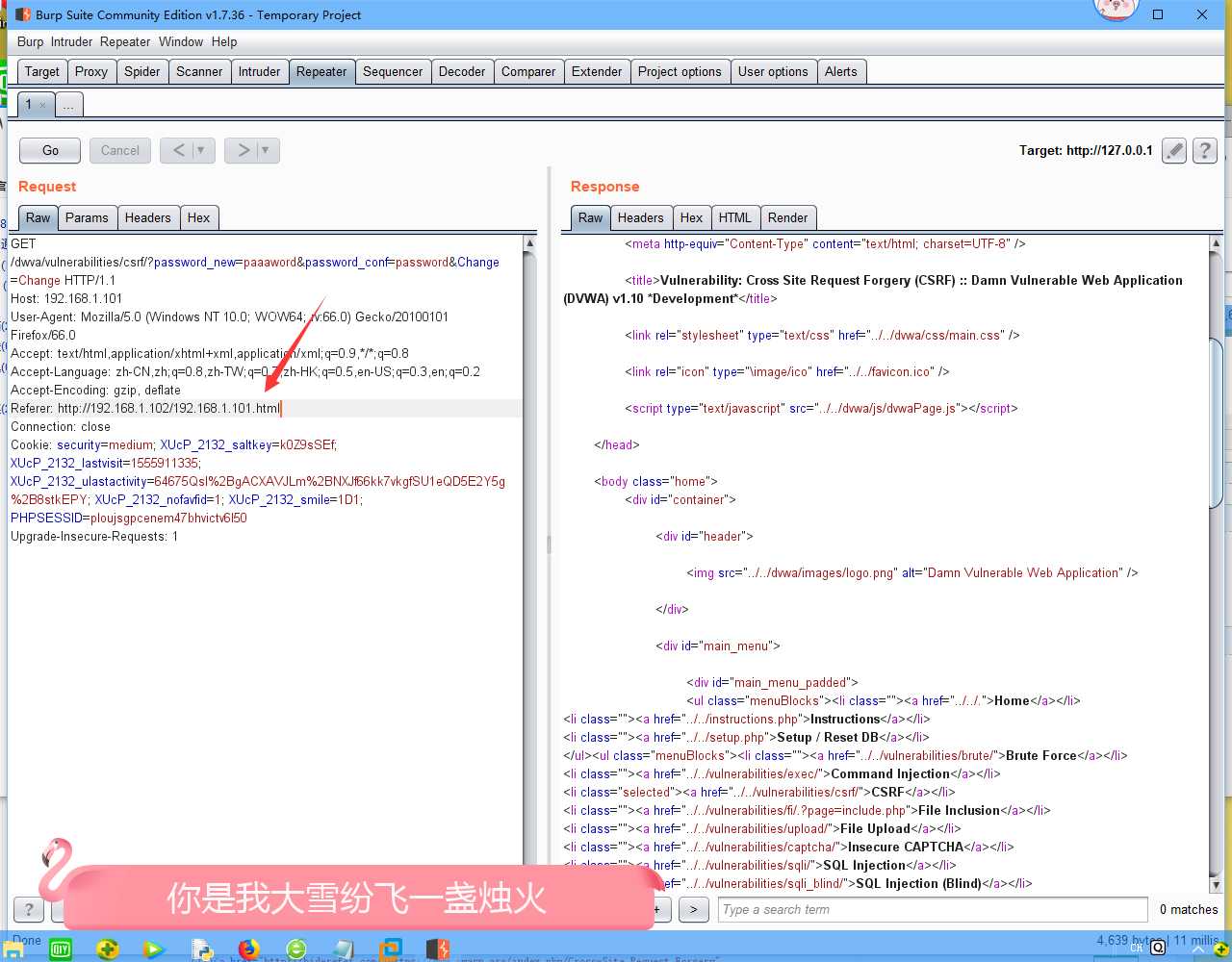This screenshot has height=962, width=1232.
Task: Click the security=medium cookie text
Action: (105, 445)
